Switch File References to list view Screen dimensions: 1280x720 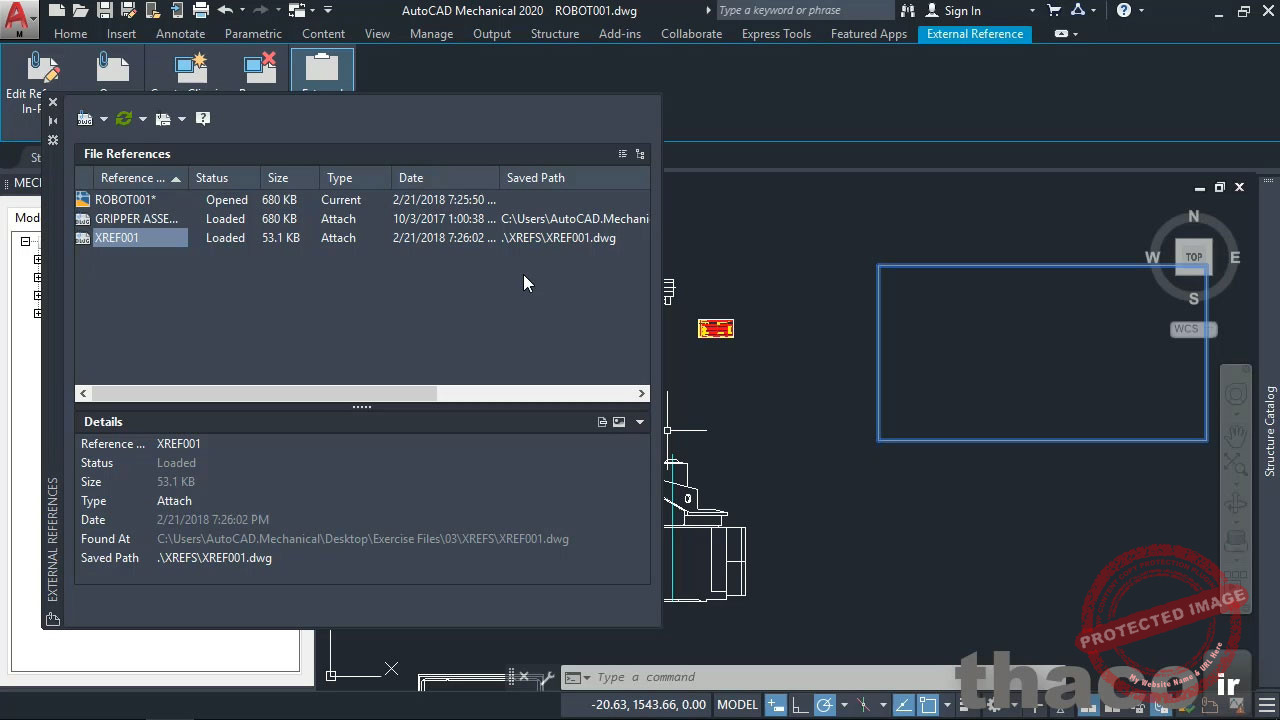point(623,154)
